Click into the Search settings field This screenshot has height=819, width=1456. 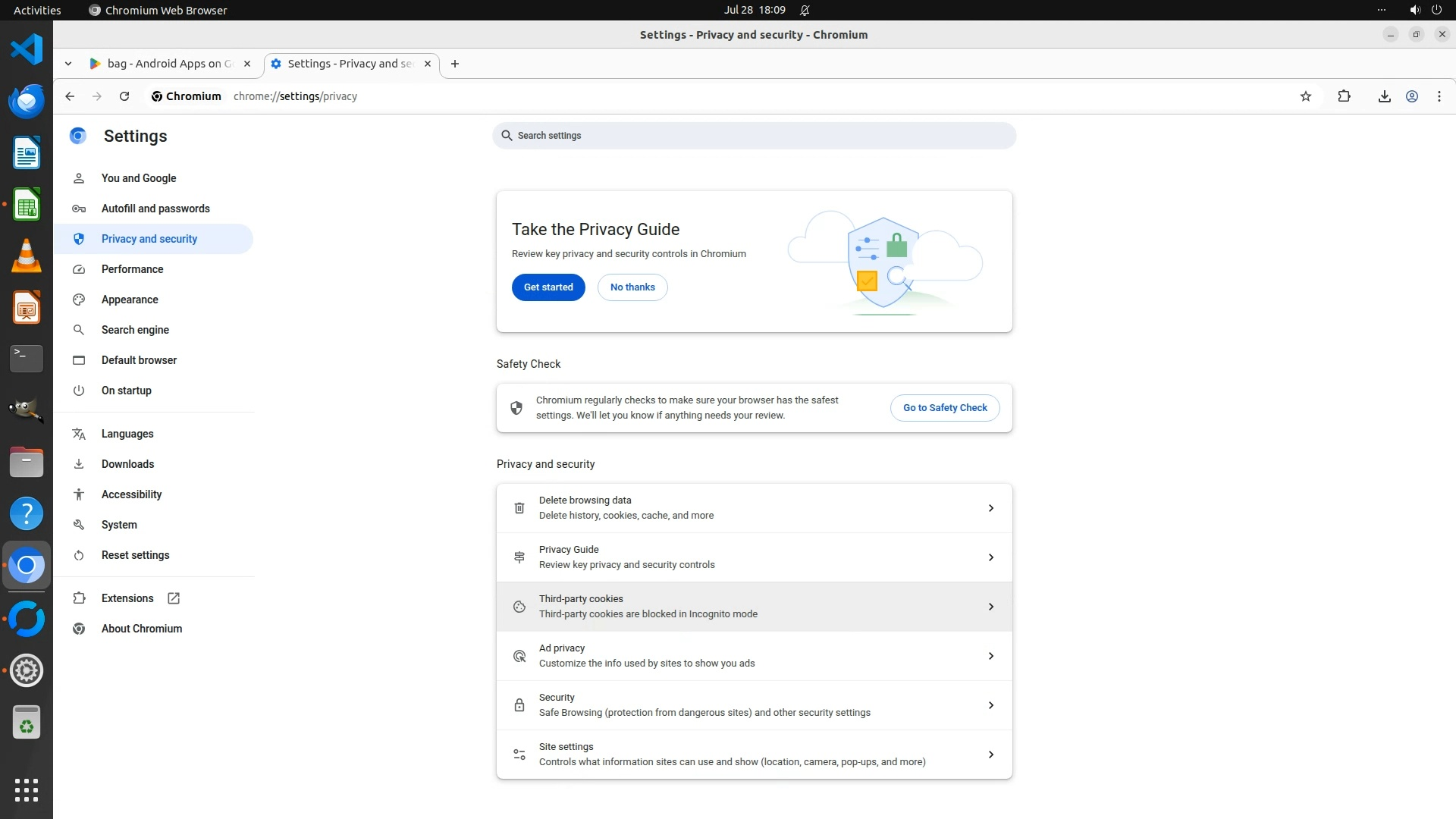click(x=754, y=136)
